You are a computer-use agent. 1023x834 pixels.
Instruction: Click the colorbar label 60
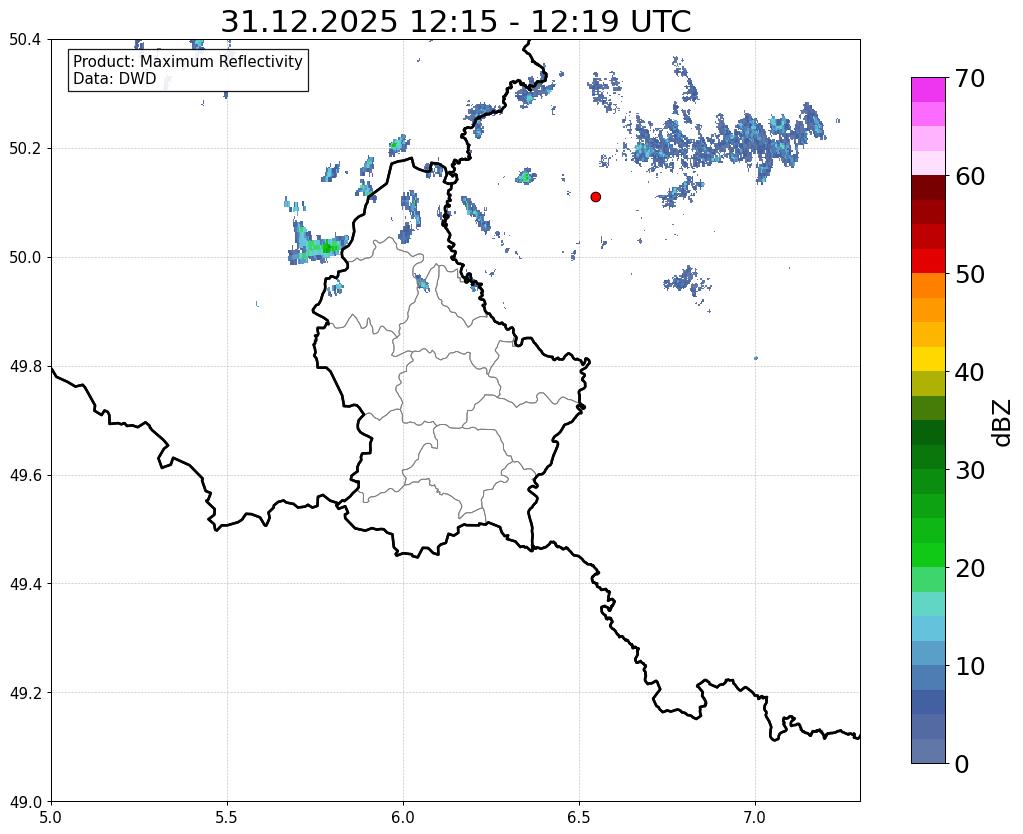point(970,176)
